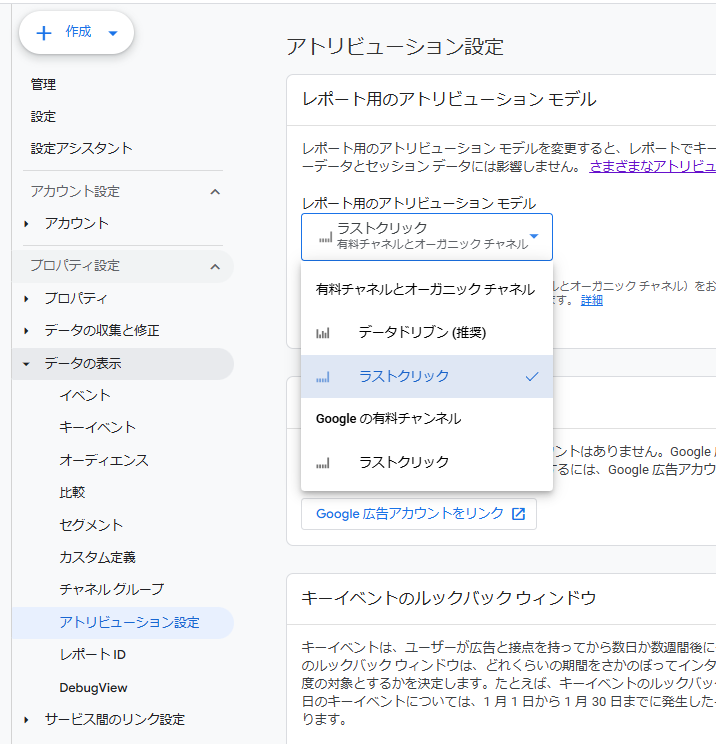Choose ラストクリック under Google の有料チャンネル
Viewport: 716px width, 744px height.
[x=404, y=462]
